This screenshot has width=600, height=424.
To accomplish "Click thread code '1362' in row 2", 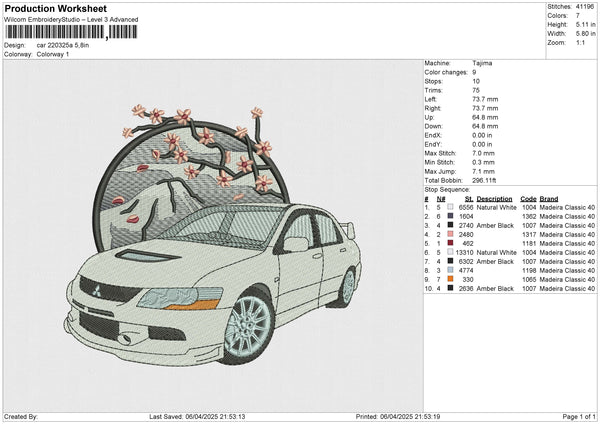I will tap(529, 216).
